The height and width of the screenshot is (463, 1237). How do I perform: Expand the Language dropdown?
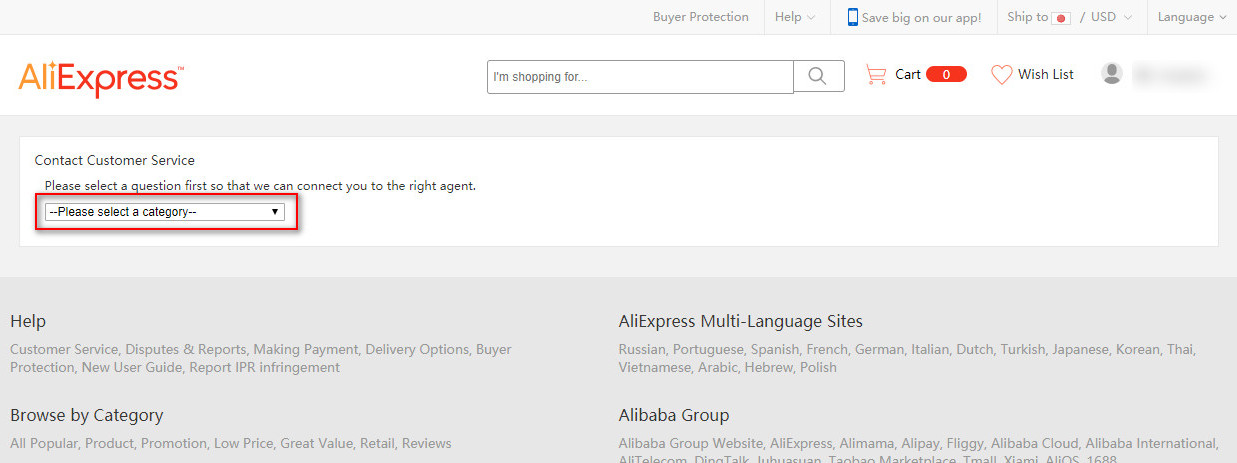tap(1191, 17)
